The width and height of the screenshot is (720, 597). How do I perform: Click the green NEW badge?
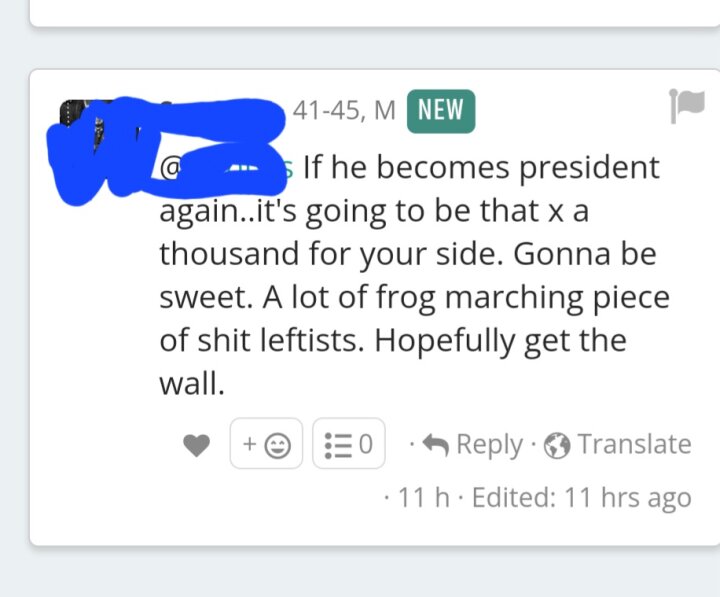(441, 111)
